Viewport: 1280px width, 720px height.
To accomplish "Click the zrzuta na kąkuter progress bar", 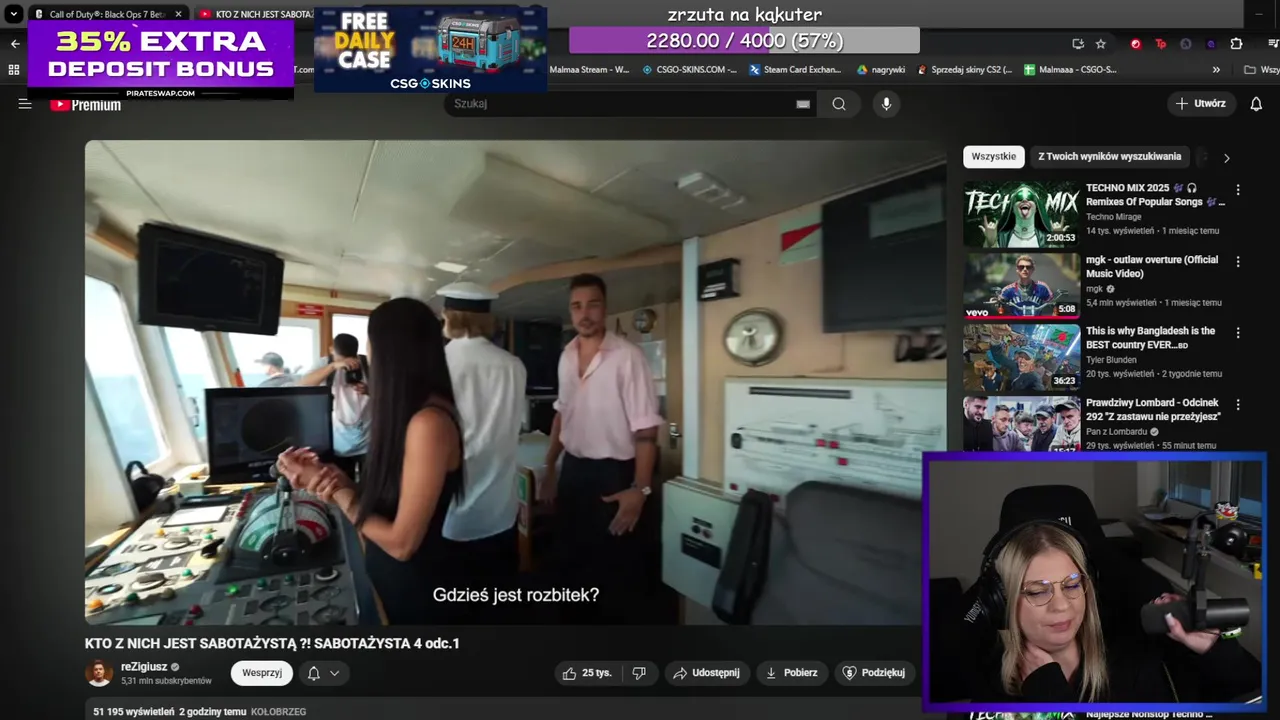I will pyautogui.click(x=744, y=41).
